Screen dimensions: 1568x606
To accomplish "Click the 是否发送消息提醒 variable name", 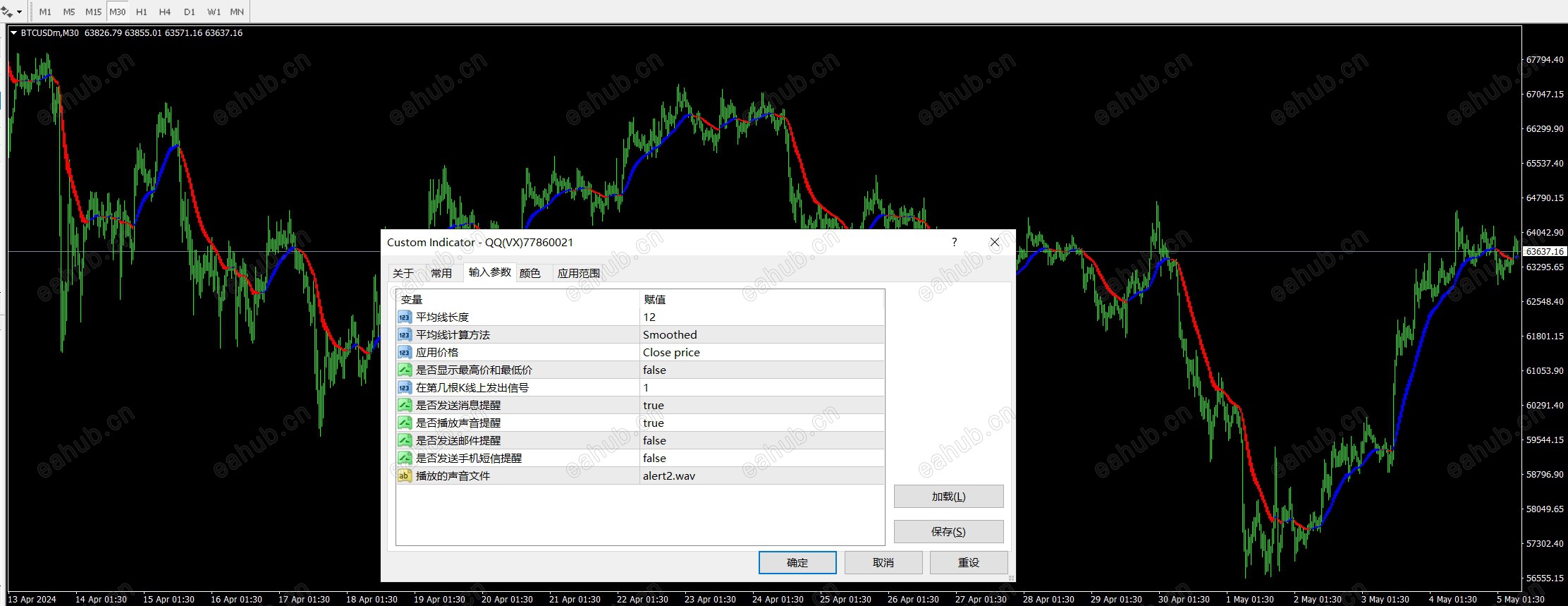I will [x=458, y=406].
